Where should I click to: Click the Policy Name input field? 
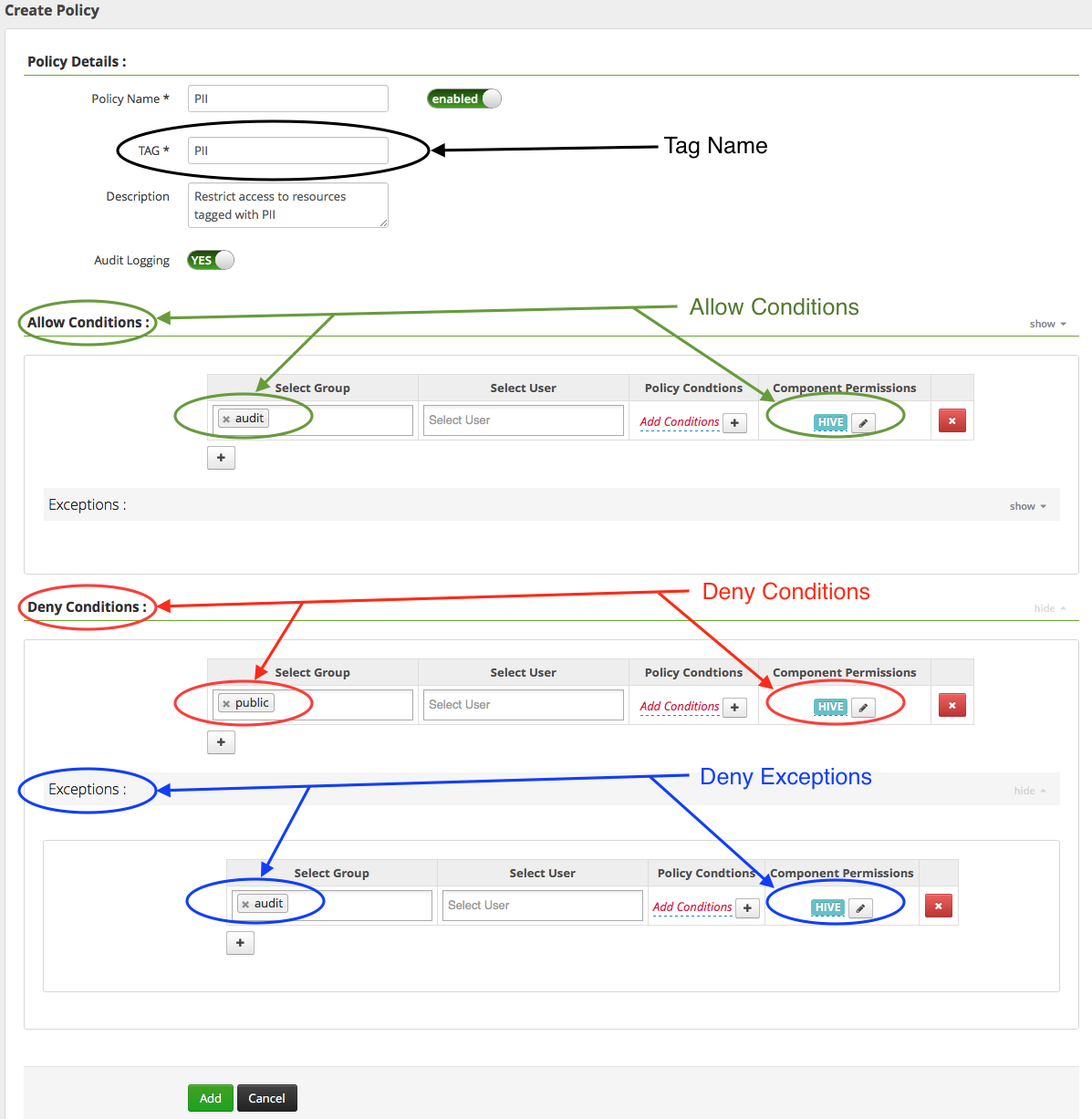pyautogui.click(x=288, y=98)
